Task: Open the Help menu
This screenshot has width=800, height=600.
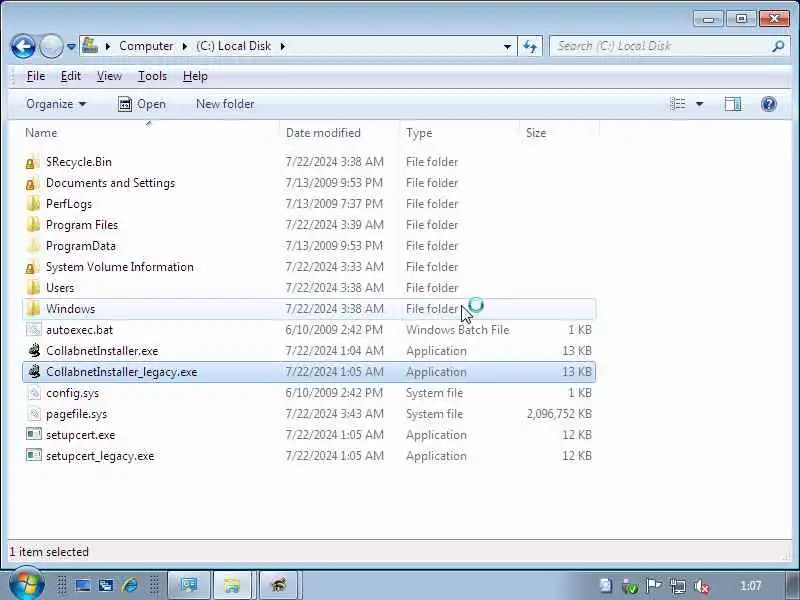Action: pos(195,76)
